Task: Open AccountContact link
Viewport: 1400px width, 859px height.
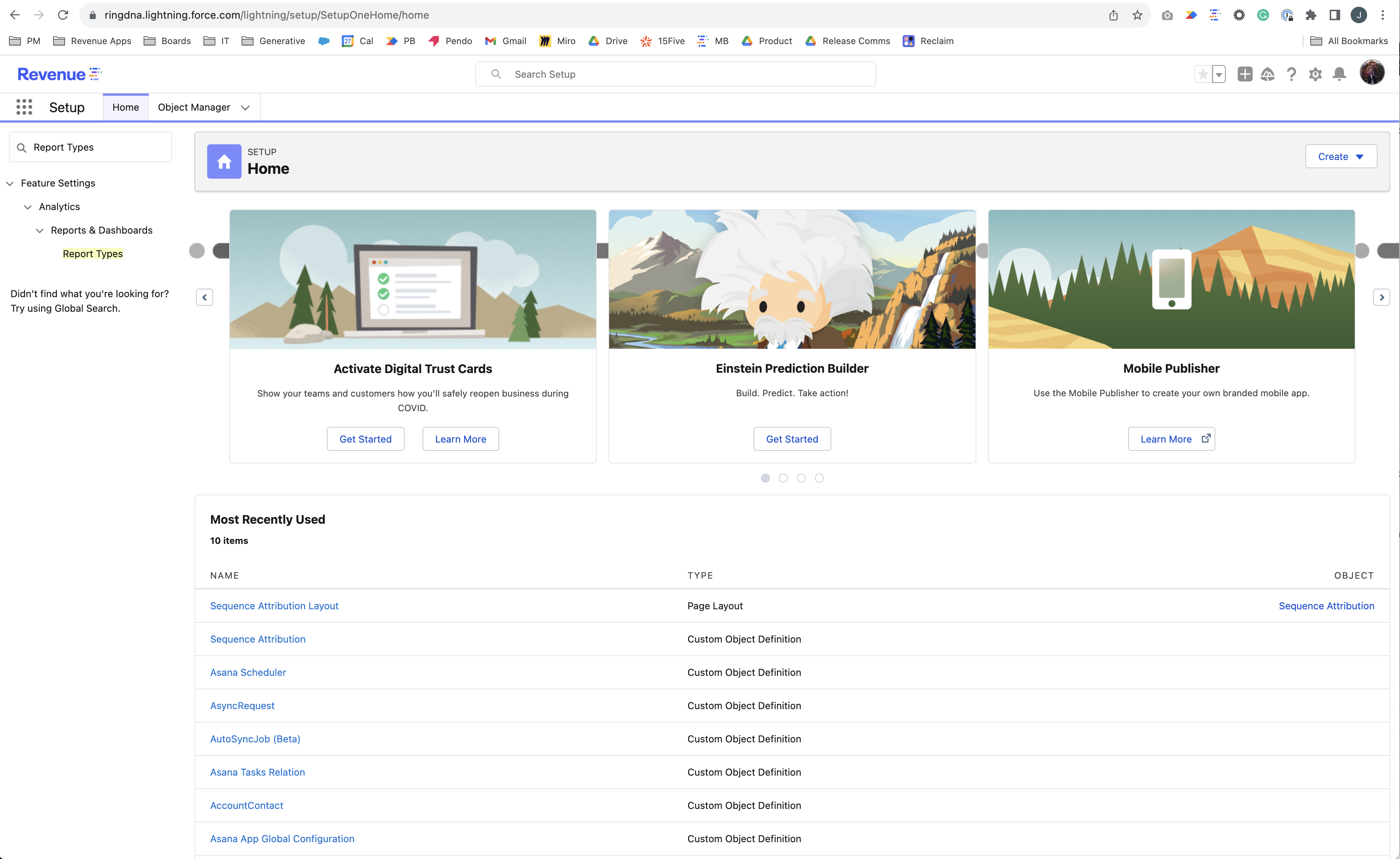Action: (246, 806)
